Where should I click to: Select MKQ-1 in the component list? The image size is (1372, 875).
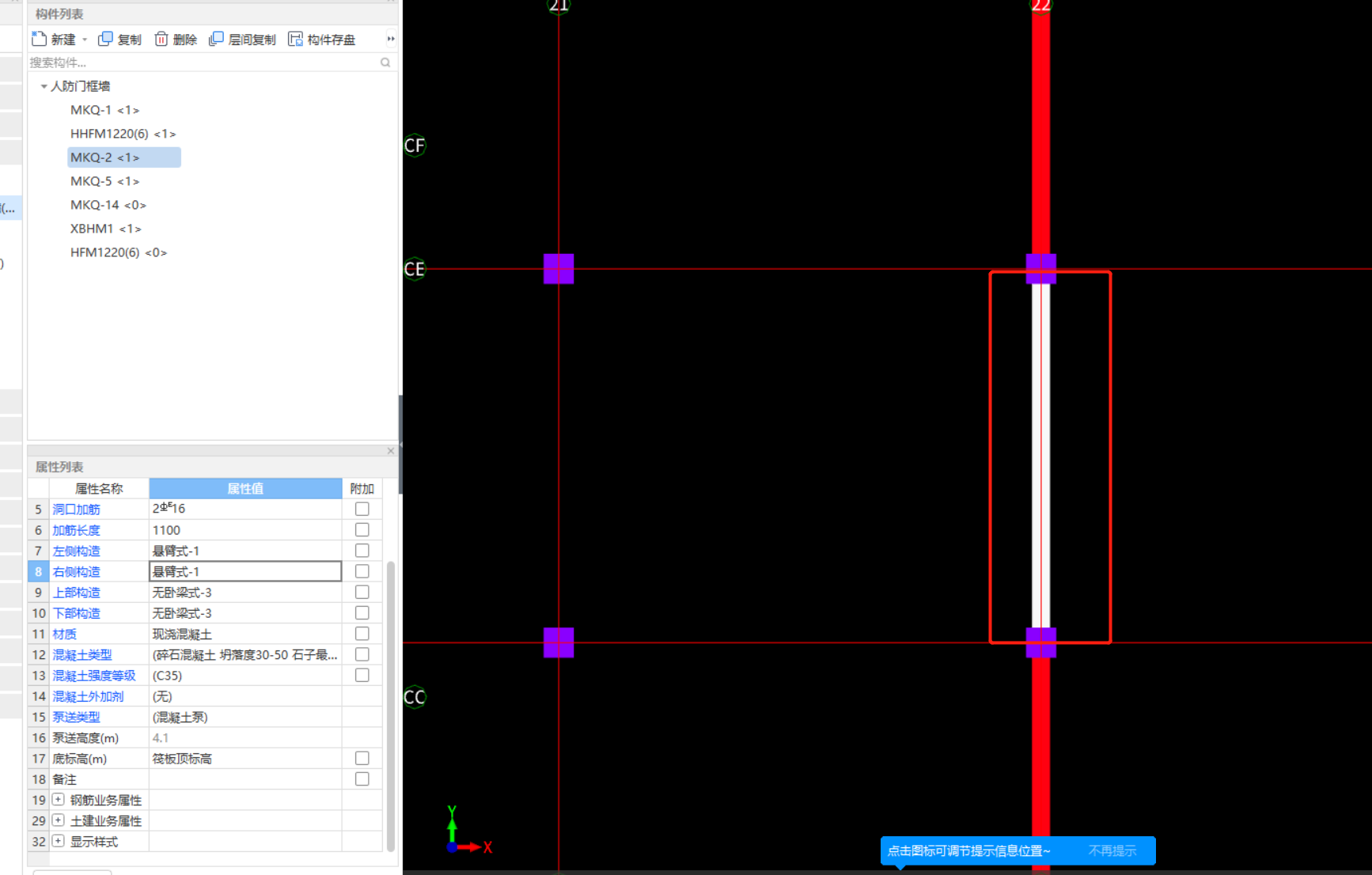pyautogui.click(x=104, y=110)
